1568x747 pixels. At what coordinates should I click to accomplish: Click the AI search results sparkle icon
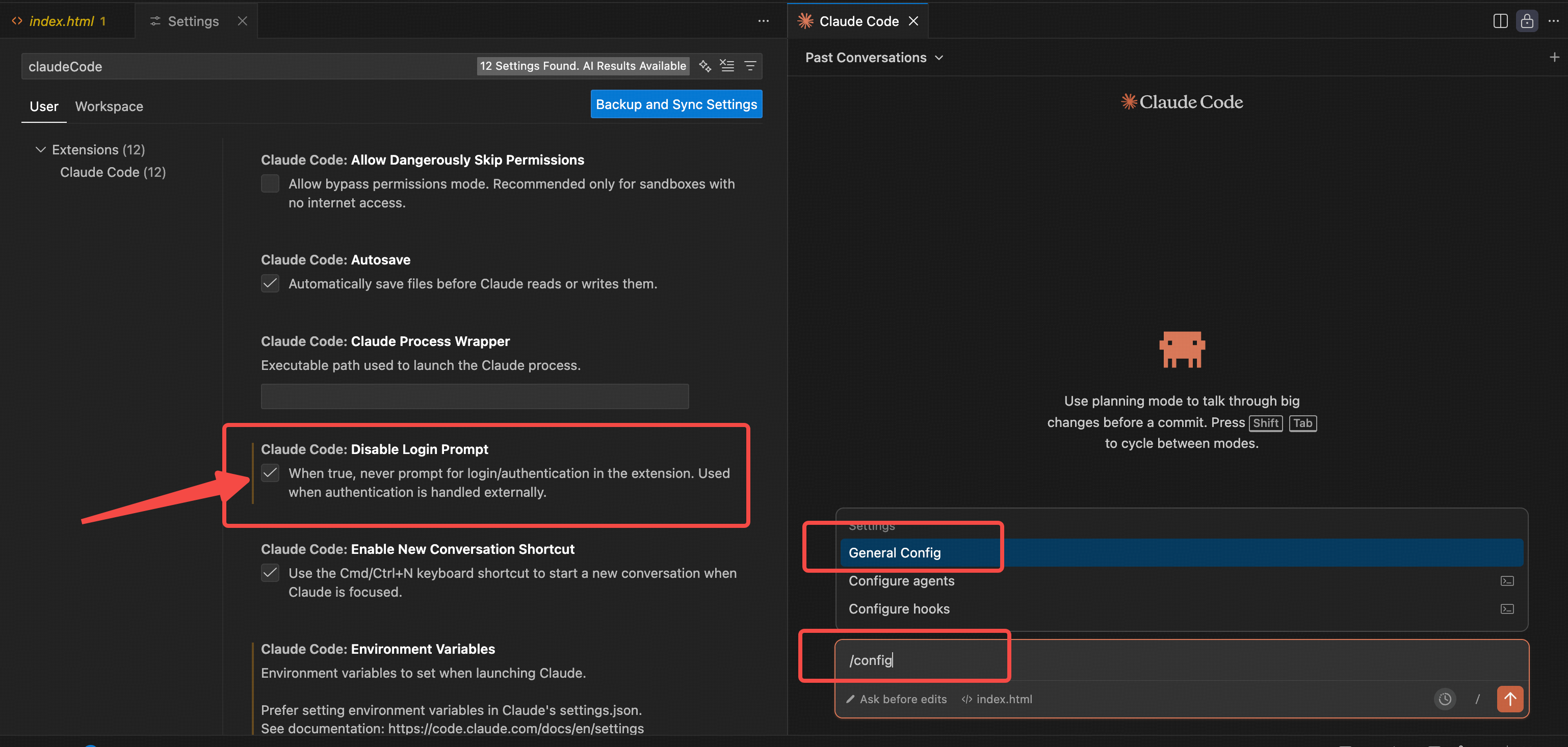[x=705, y=66]
